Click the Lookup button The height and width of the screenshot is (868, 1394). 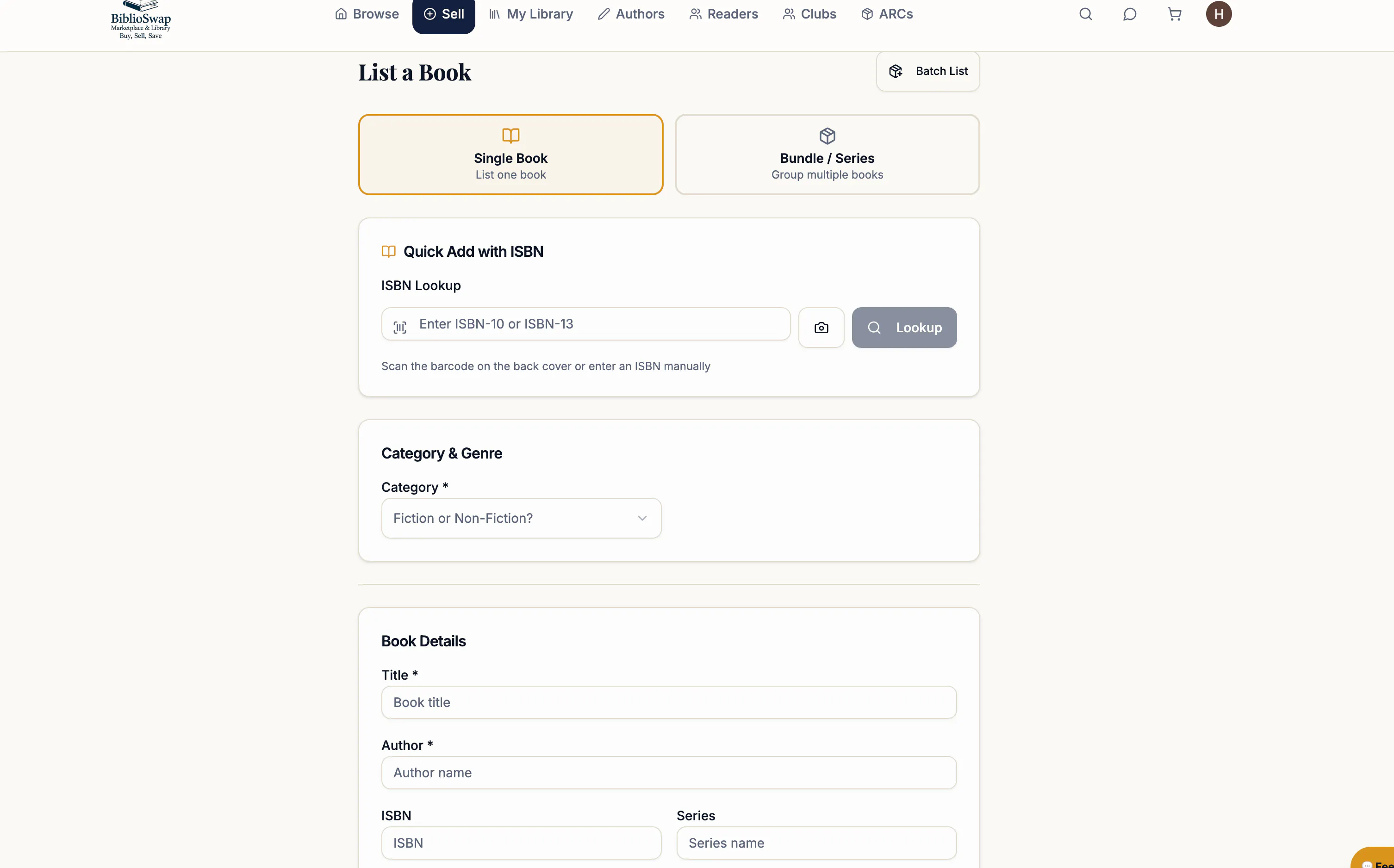click(x=904, y=327)
